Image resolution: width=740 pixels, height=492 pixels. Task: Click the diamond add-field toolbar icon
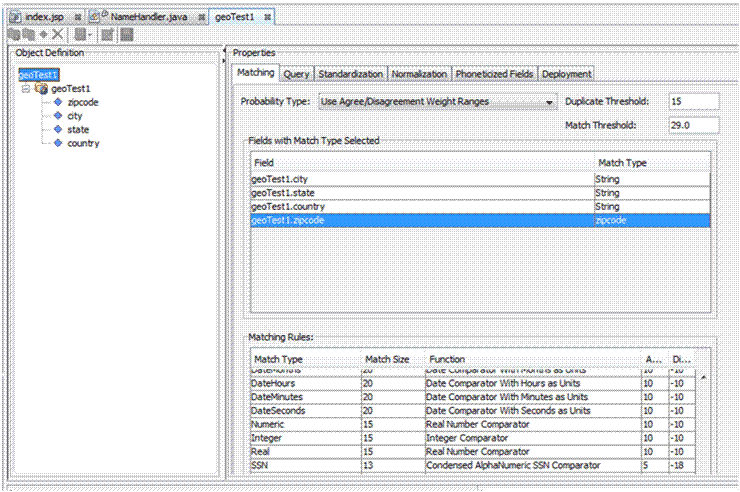click(x=44, y=34)
